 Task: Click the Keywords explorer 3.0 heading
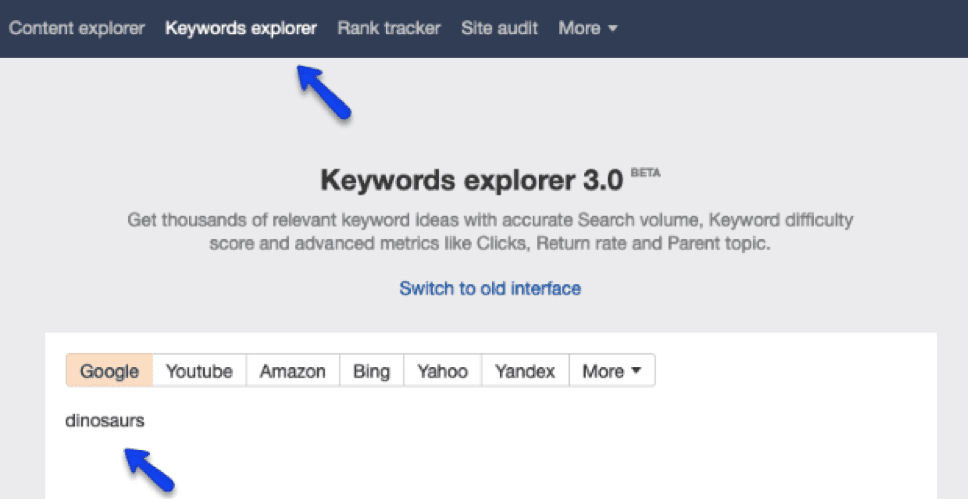[x=472, y=181]
